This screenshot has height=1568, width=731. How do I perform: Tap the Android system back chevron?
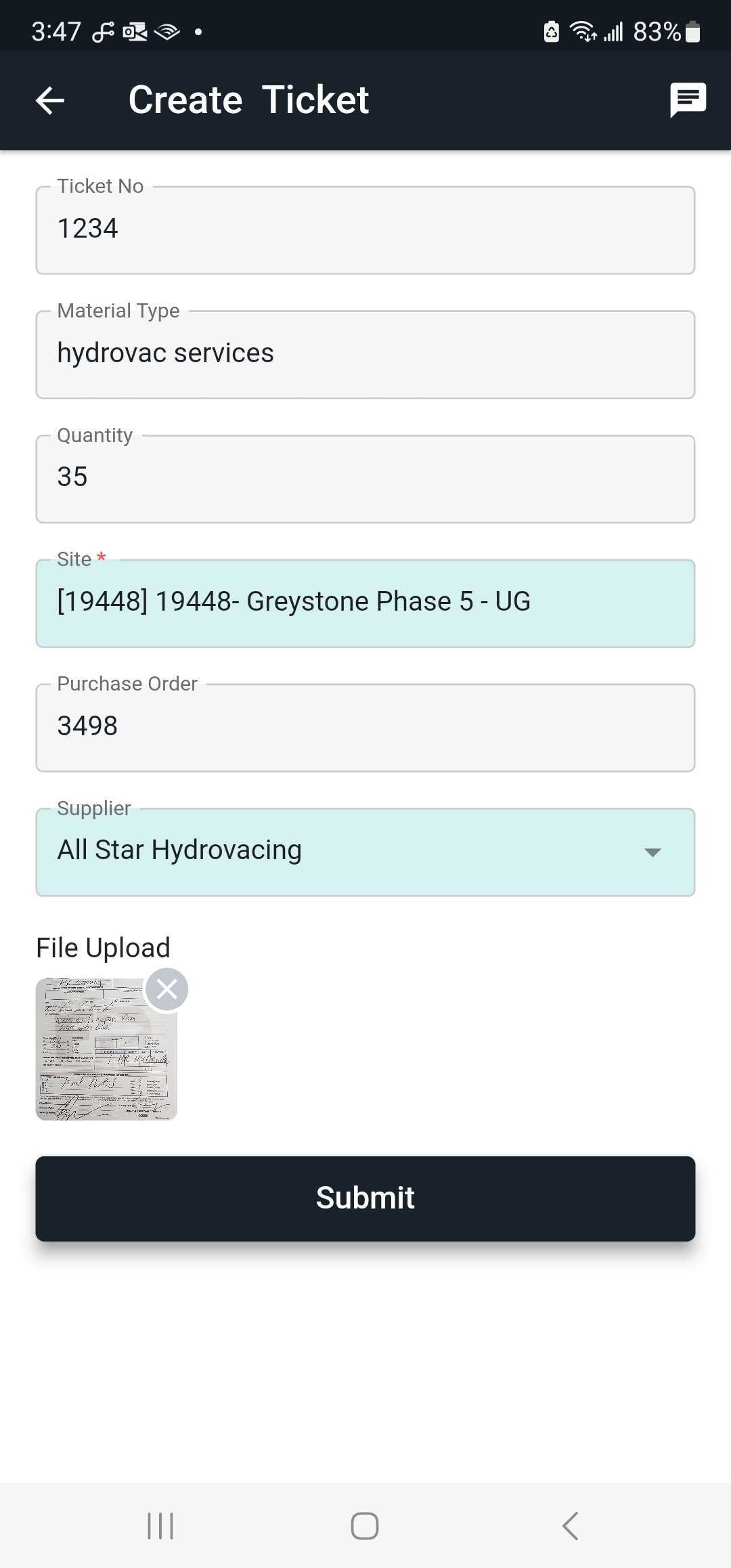(570, 1526)
